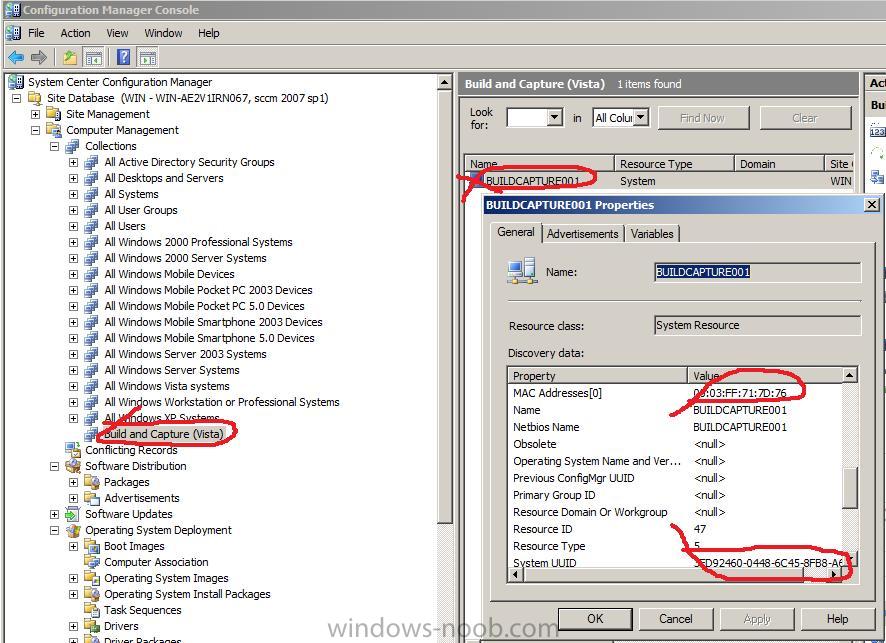Open the Help toolbar icon

pos(123,57)
